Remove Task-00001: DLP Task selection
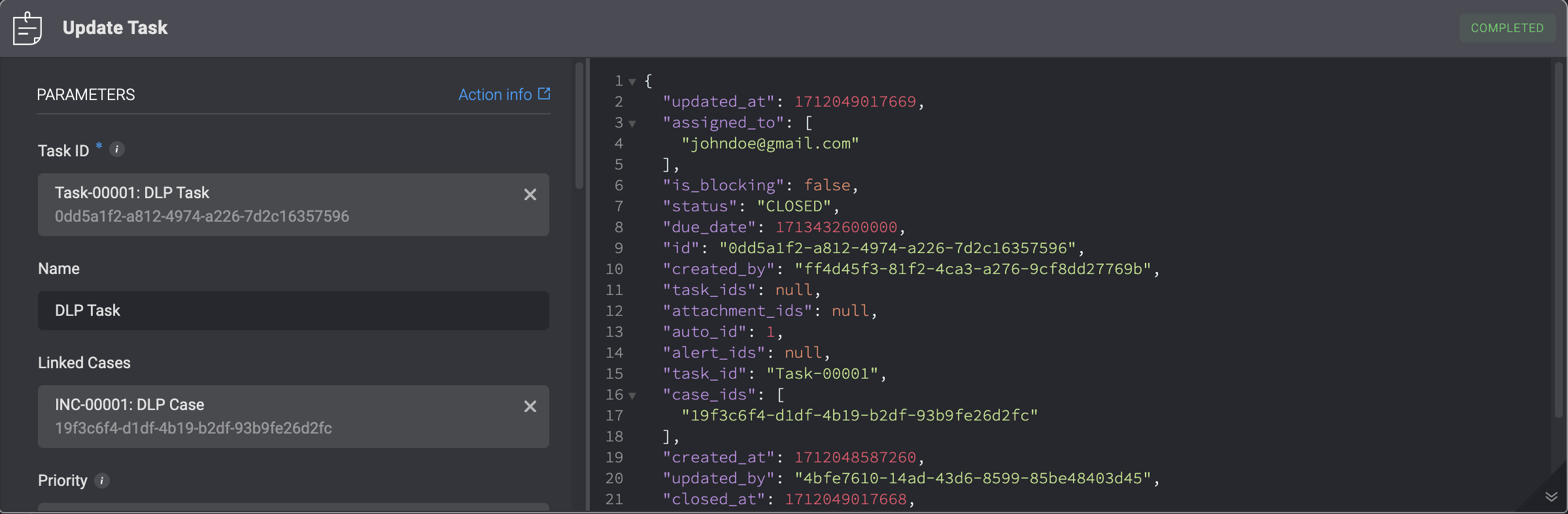The height and width of the screenshot is (514, 1568). (530, 194)
